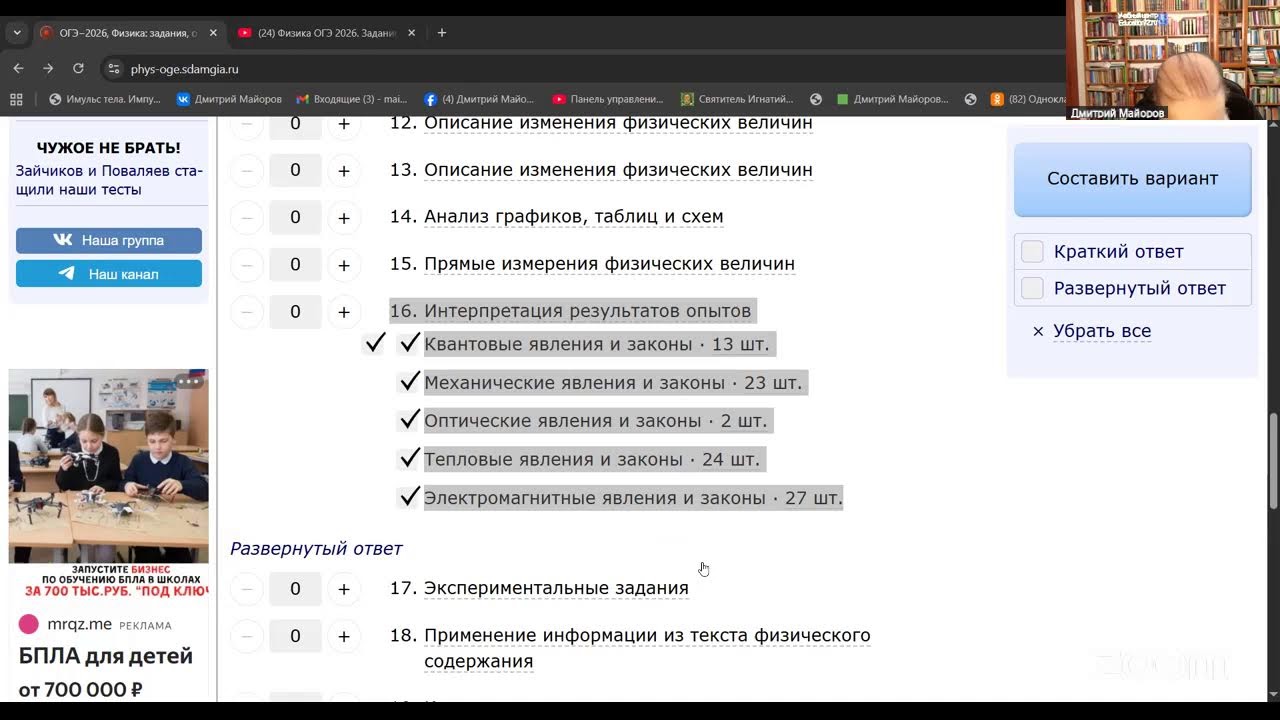The width and height of the screenshot is (1280, 720).
Task: Increase count for task 16
Action: coord(344,312)
